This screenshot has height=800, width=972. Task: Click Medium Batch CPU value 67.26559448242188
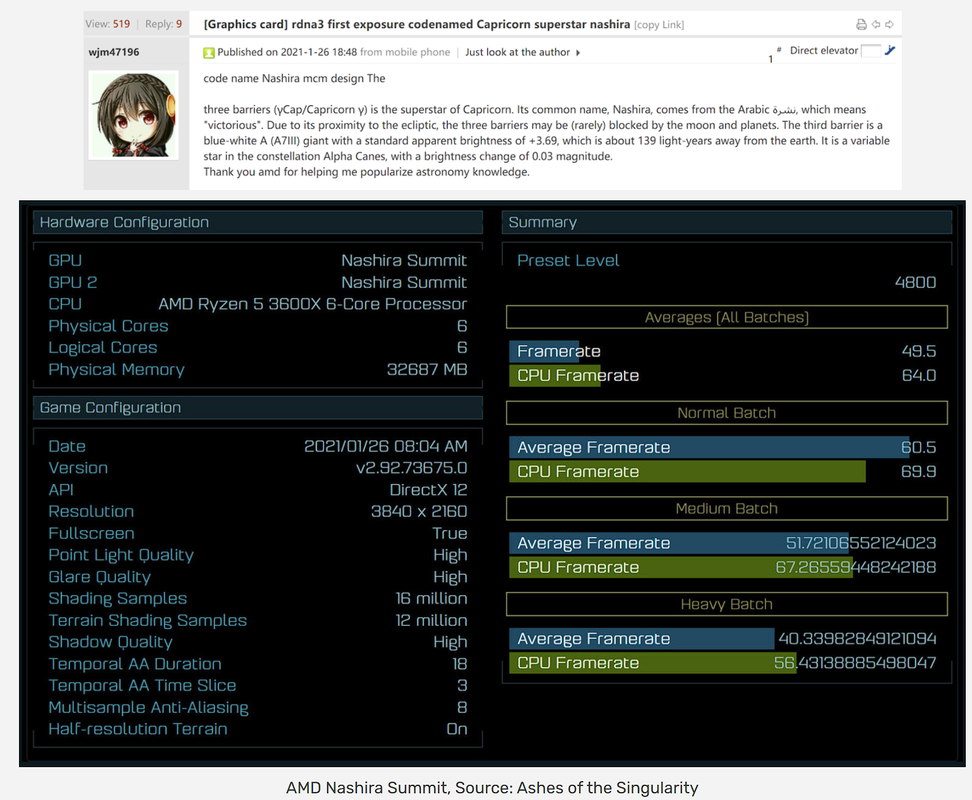[x=856, y=568]
